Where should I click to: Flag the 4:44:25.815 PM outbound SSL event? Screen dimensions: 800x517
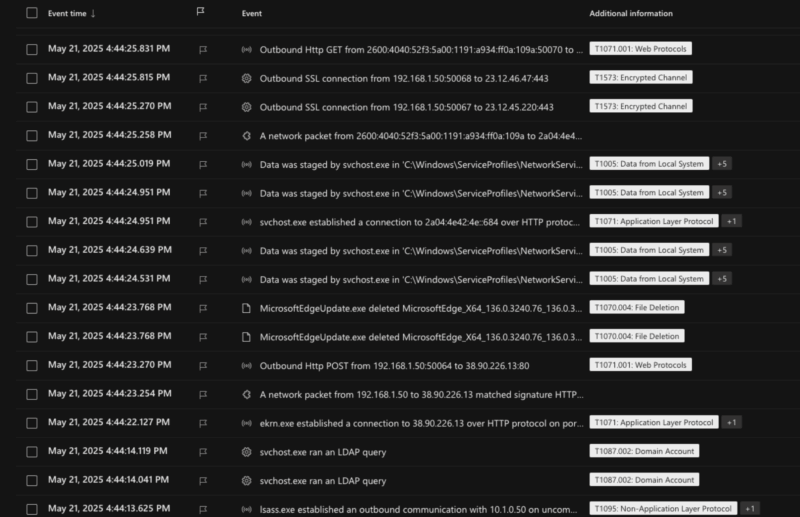pos(203,78)
